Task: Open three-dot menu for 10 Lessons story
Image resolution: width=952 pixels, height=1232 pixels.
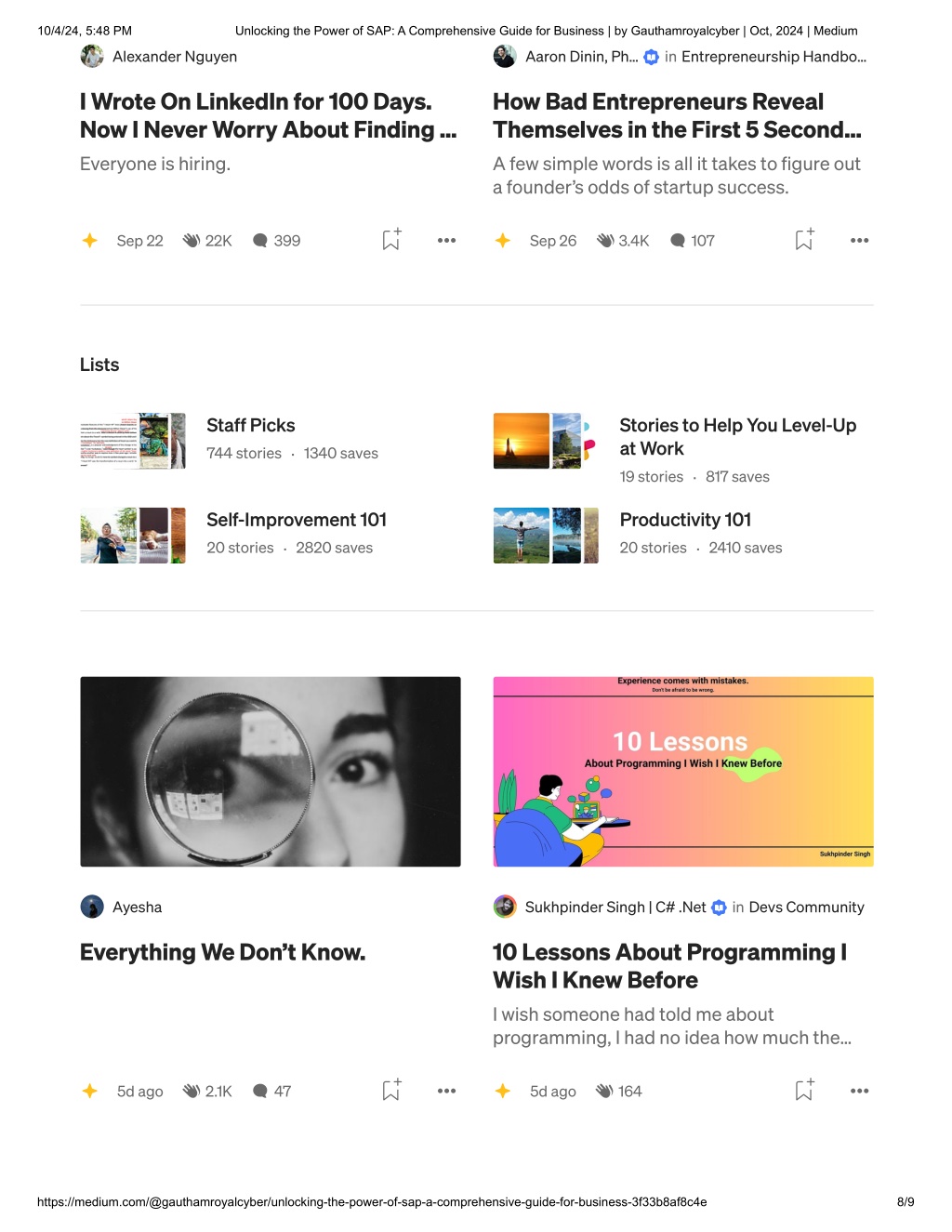Action: 860,1091
